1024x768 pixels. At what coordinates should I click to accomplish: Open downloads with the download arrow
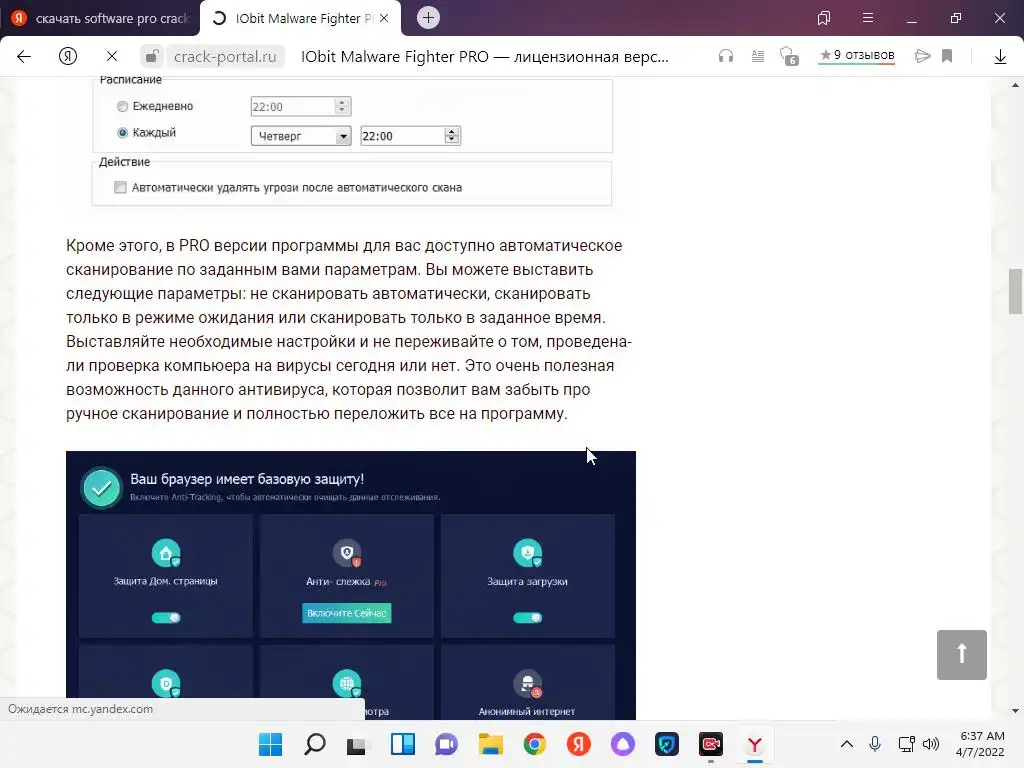click(1000, 57)
